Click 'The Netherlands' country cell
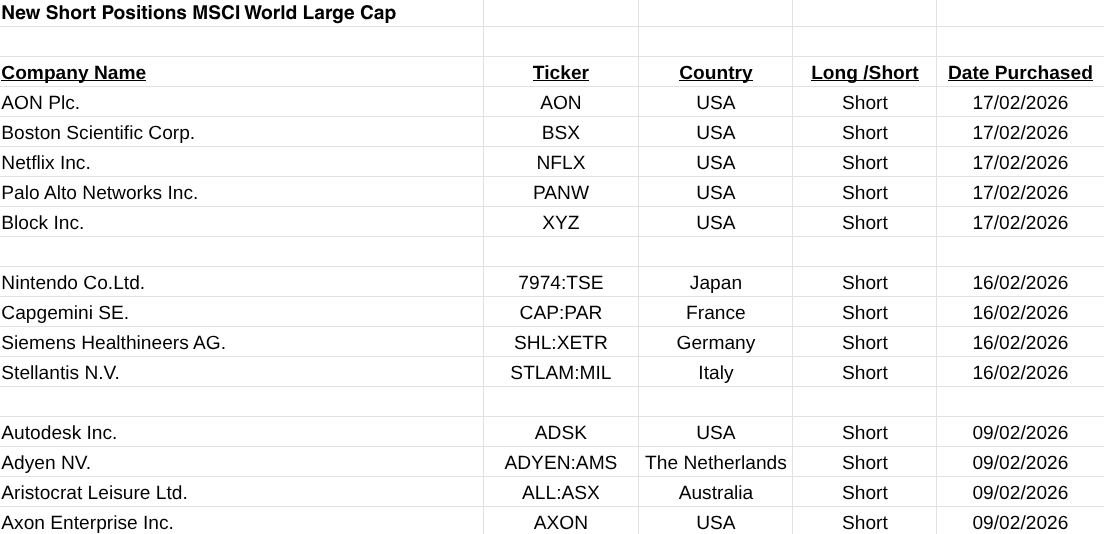The height and width of the screenshot is (534, 1104). pyautogui.click(x=715, y=463)
